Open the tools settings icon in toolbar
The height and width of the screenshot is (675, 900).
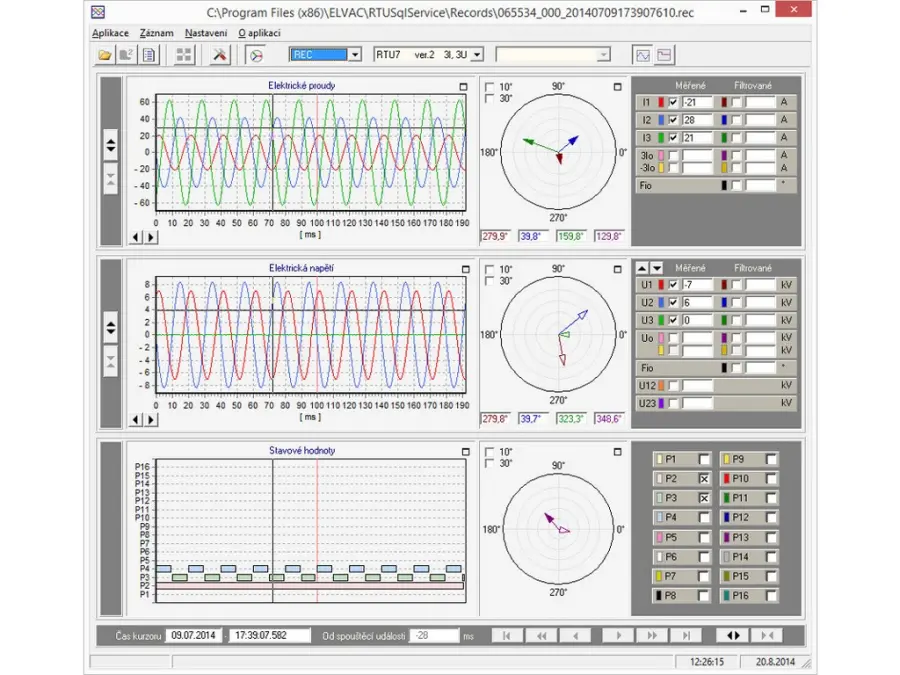point(221,55)
